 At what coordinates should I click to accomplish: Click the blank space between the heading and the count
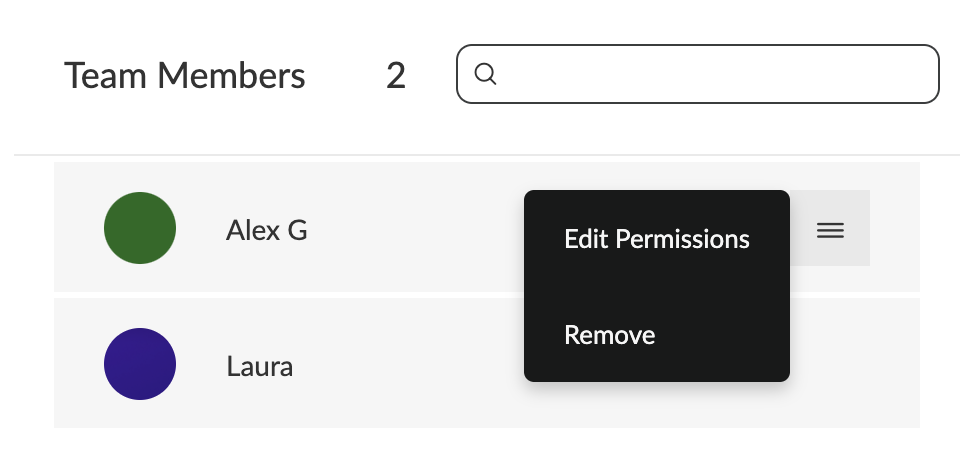(346, 76)
